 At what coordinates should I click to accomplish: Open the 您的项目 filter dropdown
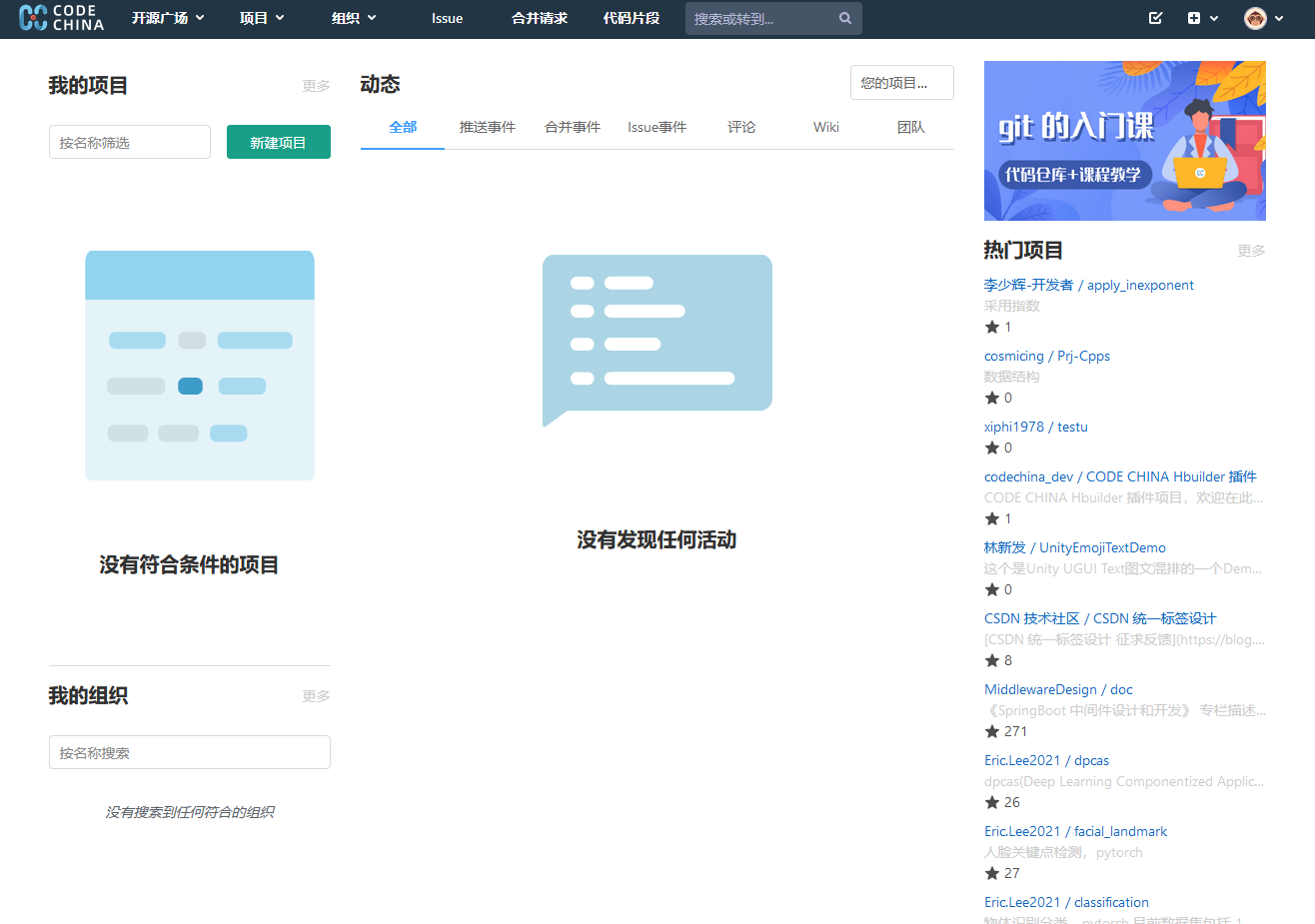902,83
